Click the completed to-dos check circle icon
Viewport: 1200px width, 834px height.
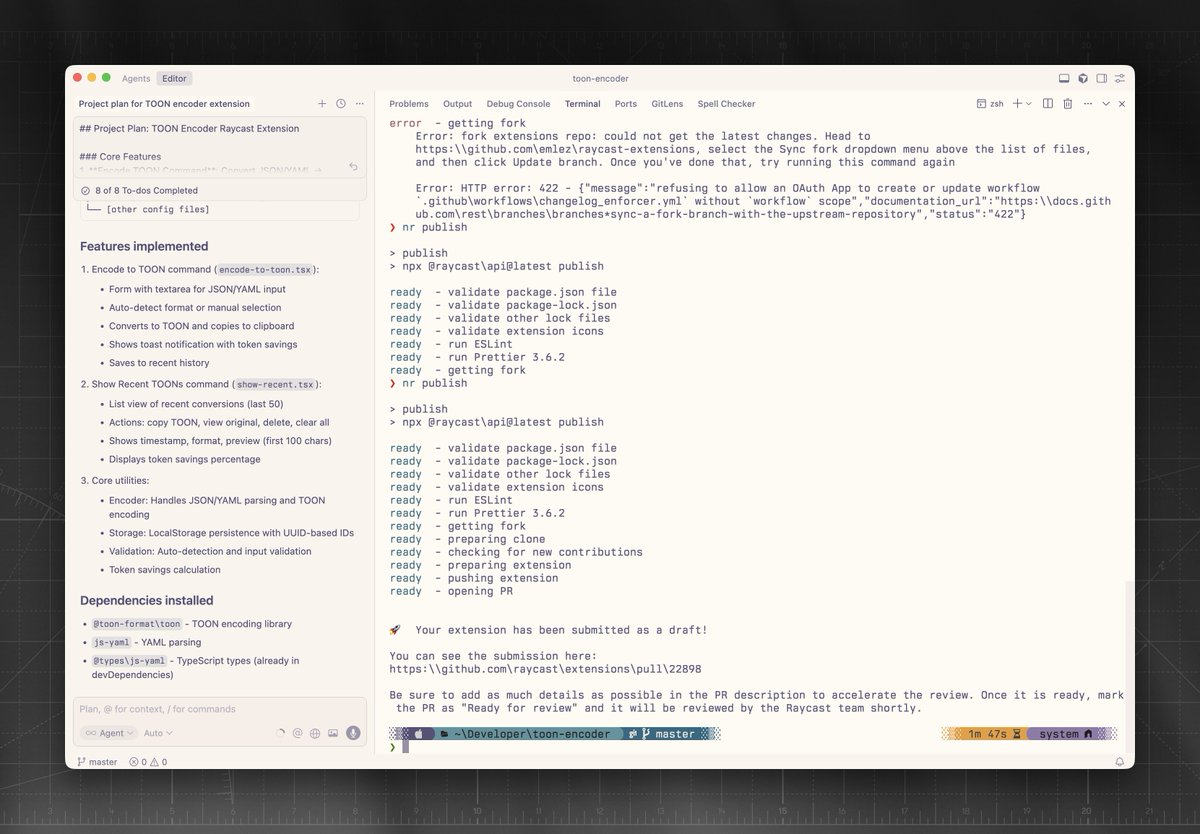[x=86, y=190]
